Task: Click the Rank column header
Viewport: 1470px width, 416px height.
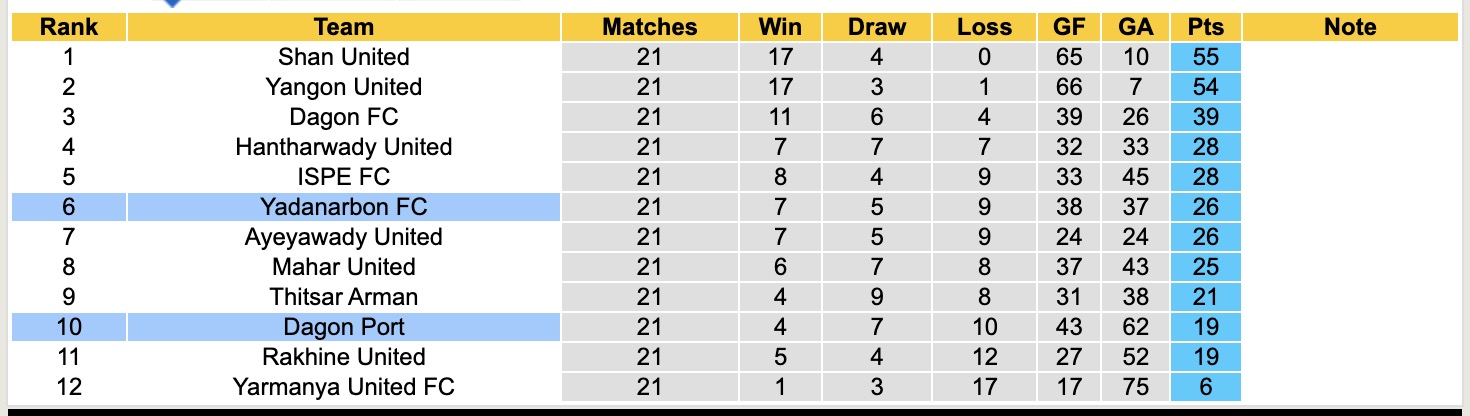Action: (x=68, y=27)
